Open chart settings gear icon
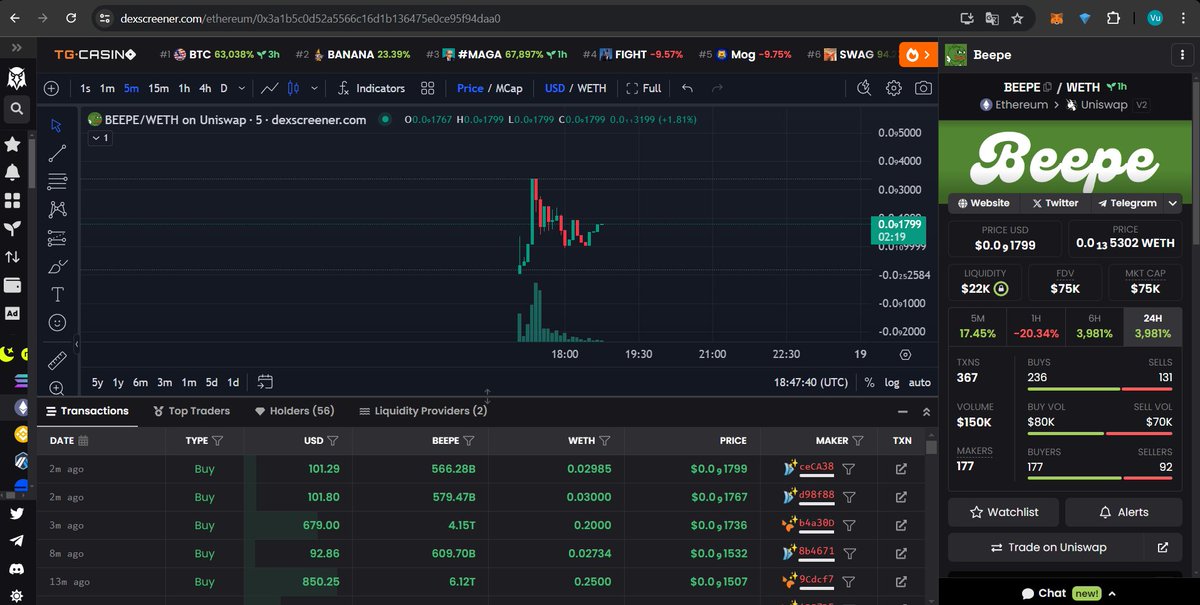 tap(894, 88)
